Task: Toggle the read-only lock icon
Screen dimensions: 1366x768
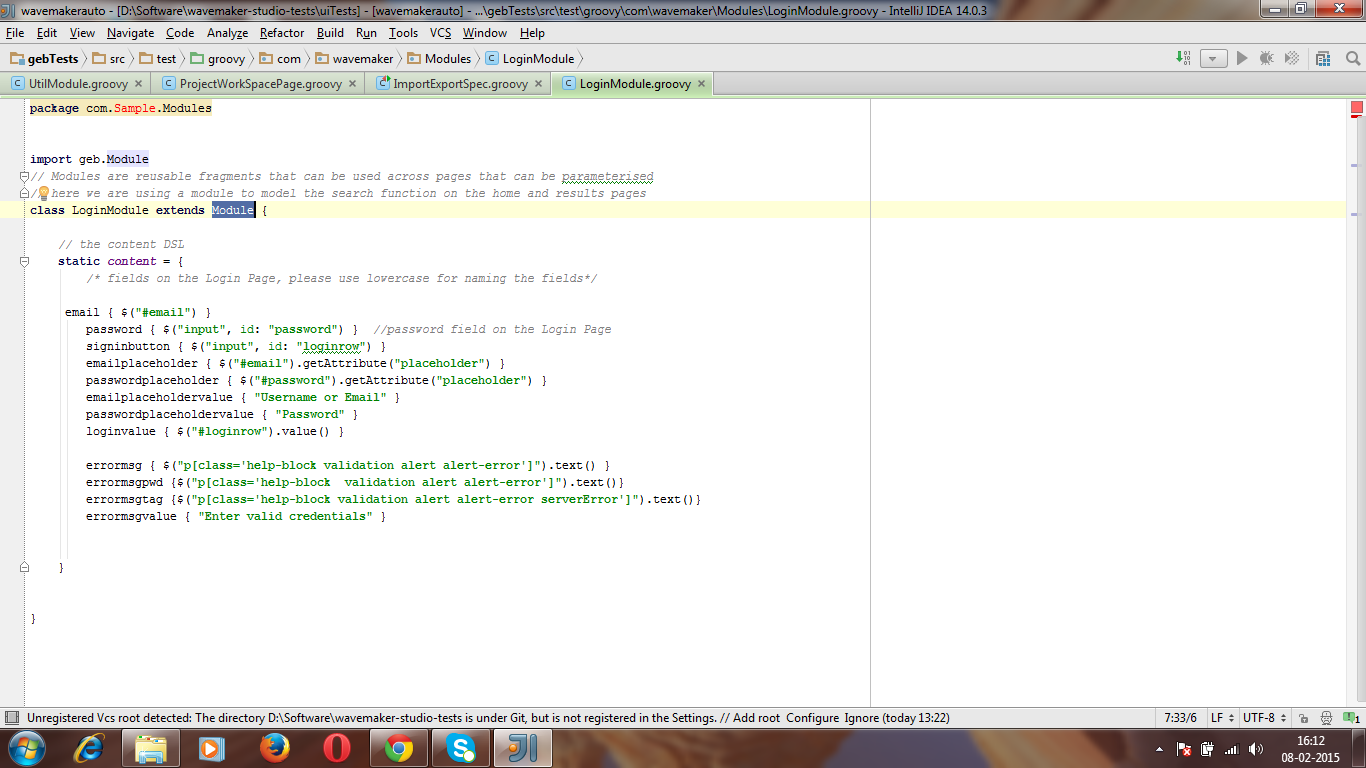Action: coord(1303,718)
